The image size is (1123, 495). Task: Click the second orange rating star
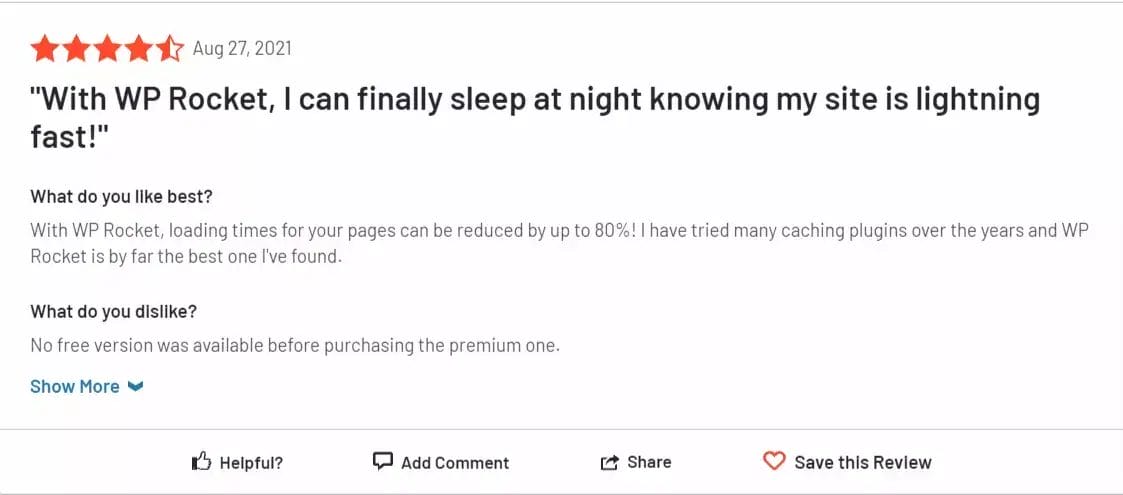76,48
